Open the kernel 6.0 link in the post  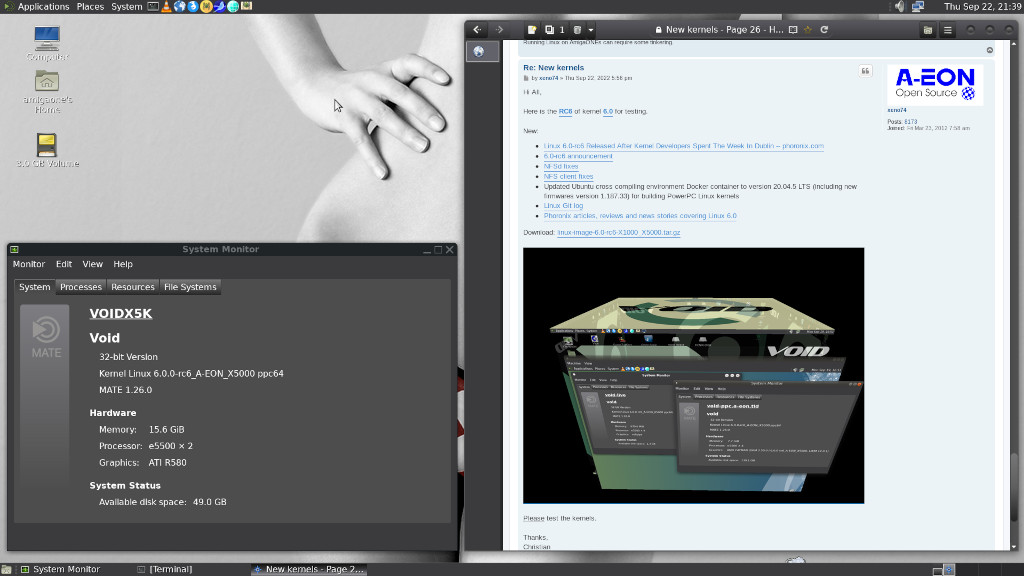[x=607, y=112]
